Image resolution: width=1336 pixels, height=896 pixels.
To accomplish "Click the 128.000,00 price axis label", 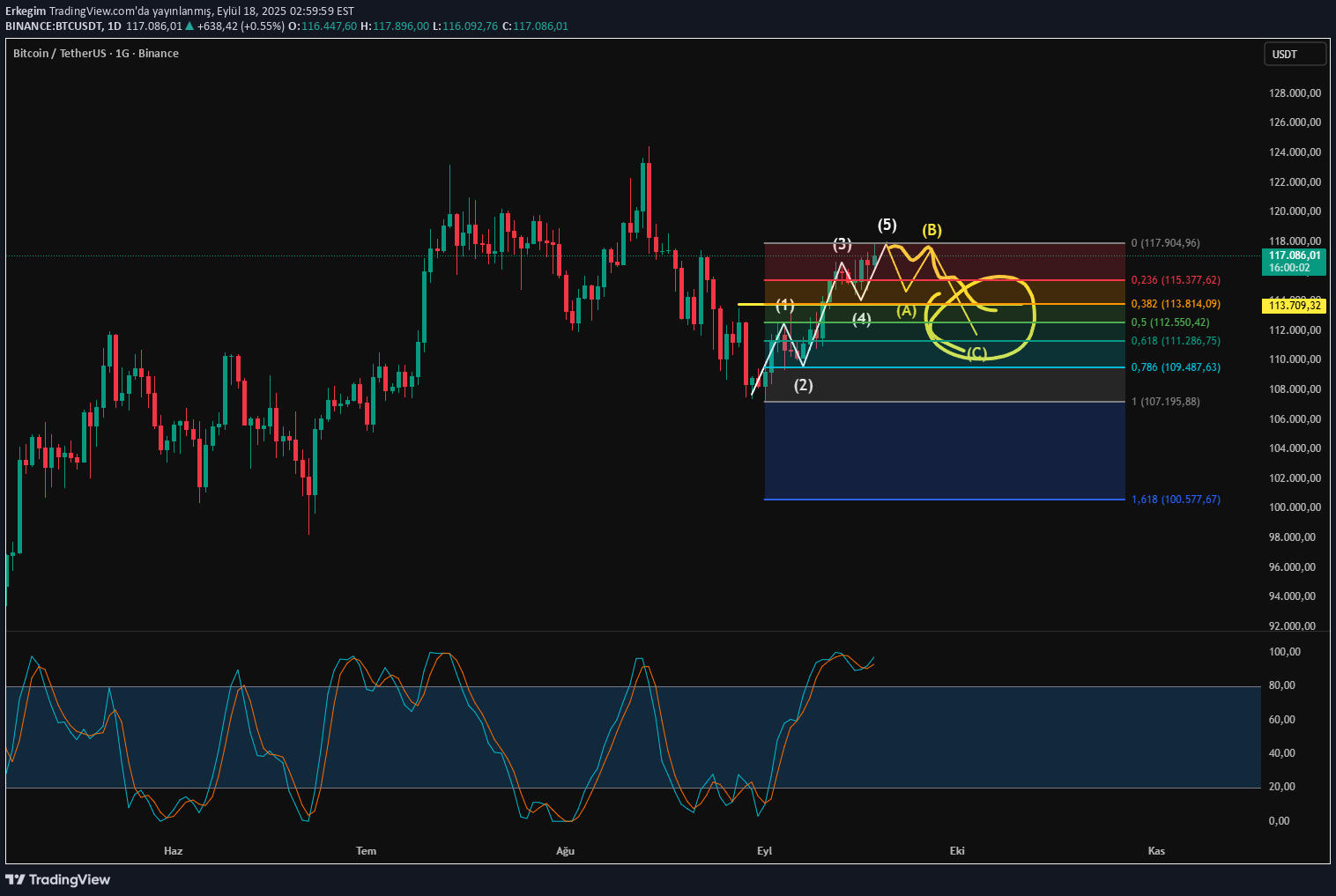I will tap(1295, 93).
